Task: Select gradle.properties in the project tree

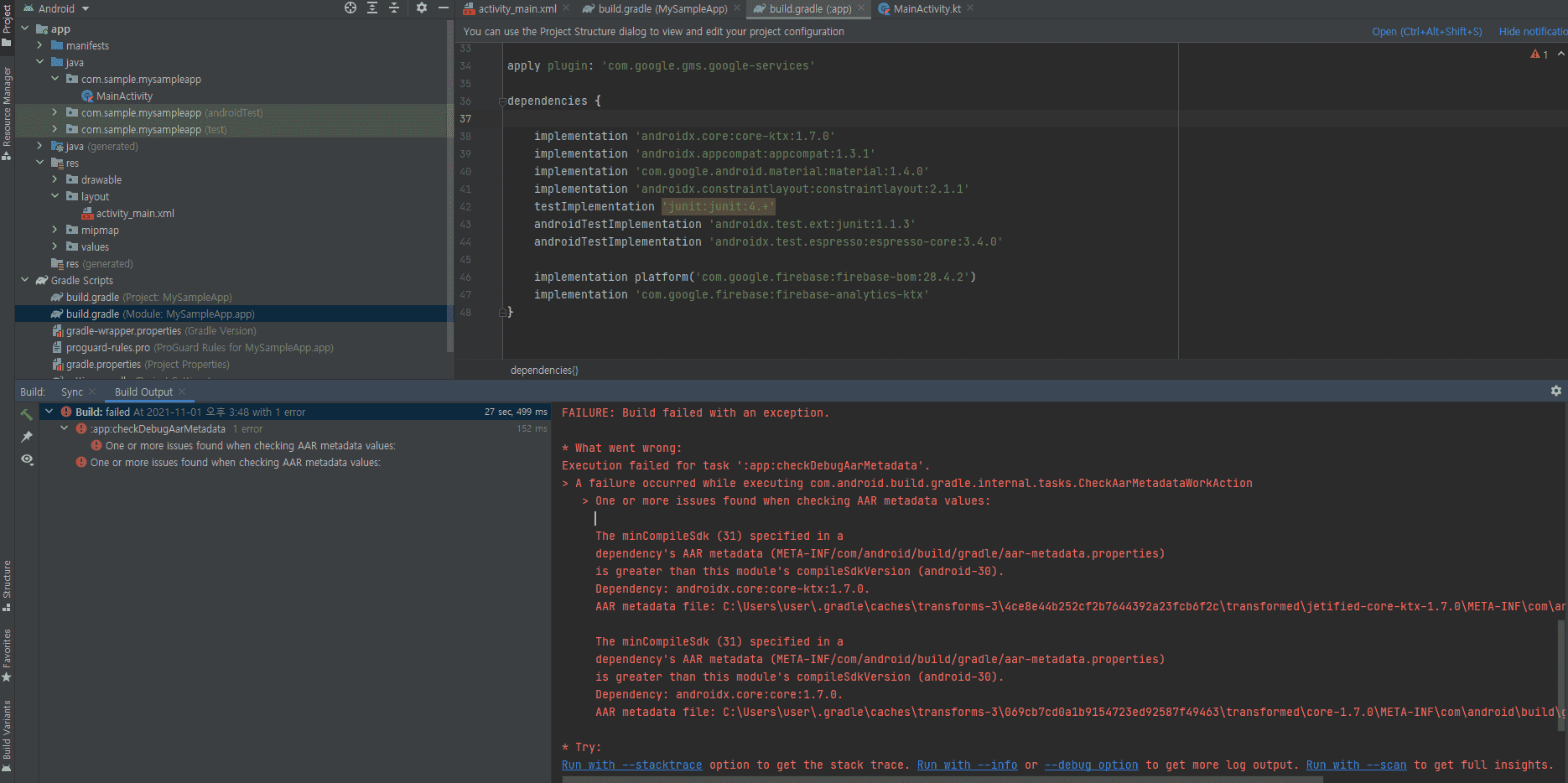Action: tap(103, 365)
